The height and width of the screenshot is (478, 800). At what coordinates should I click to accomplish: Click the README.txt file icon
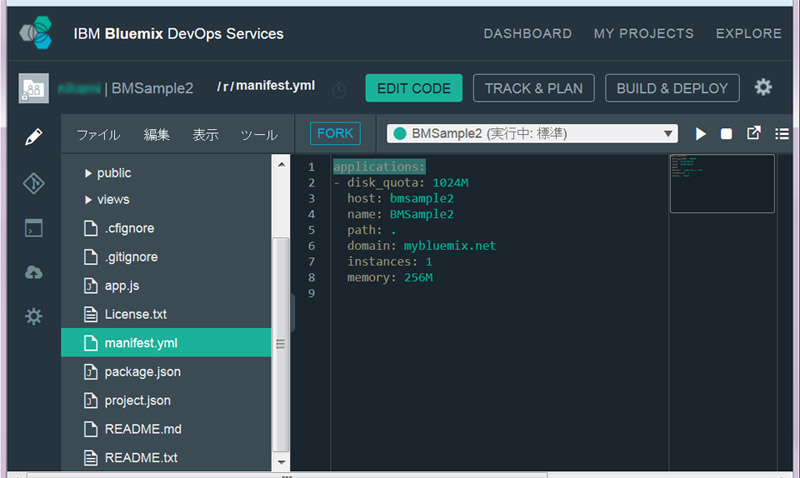91,458
